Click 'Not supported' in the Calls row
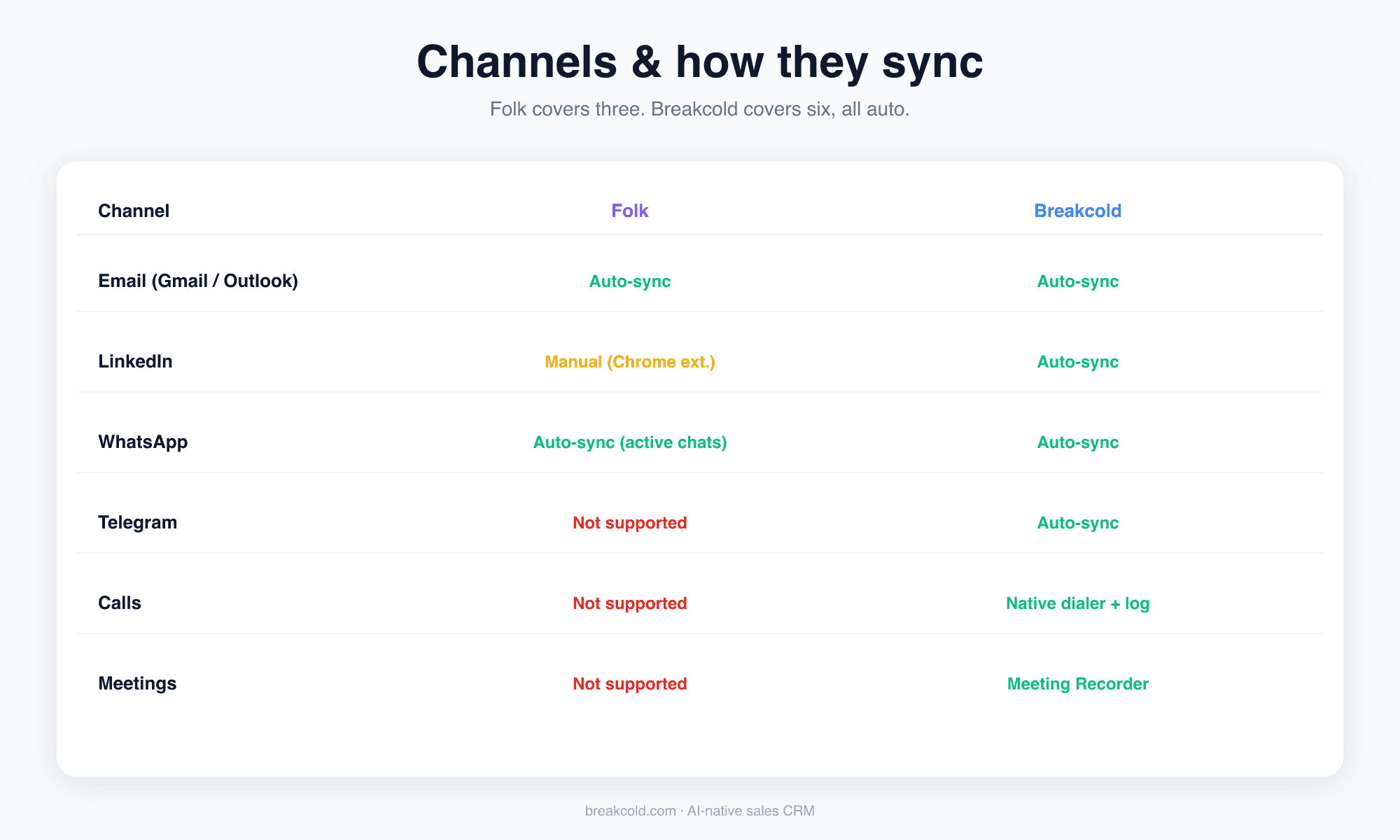The image size is (1400, 840). (630, 603)
